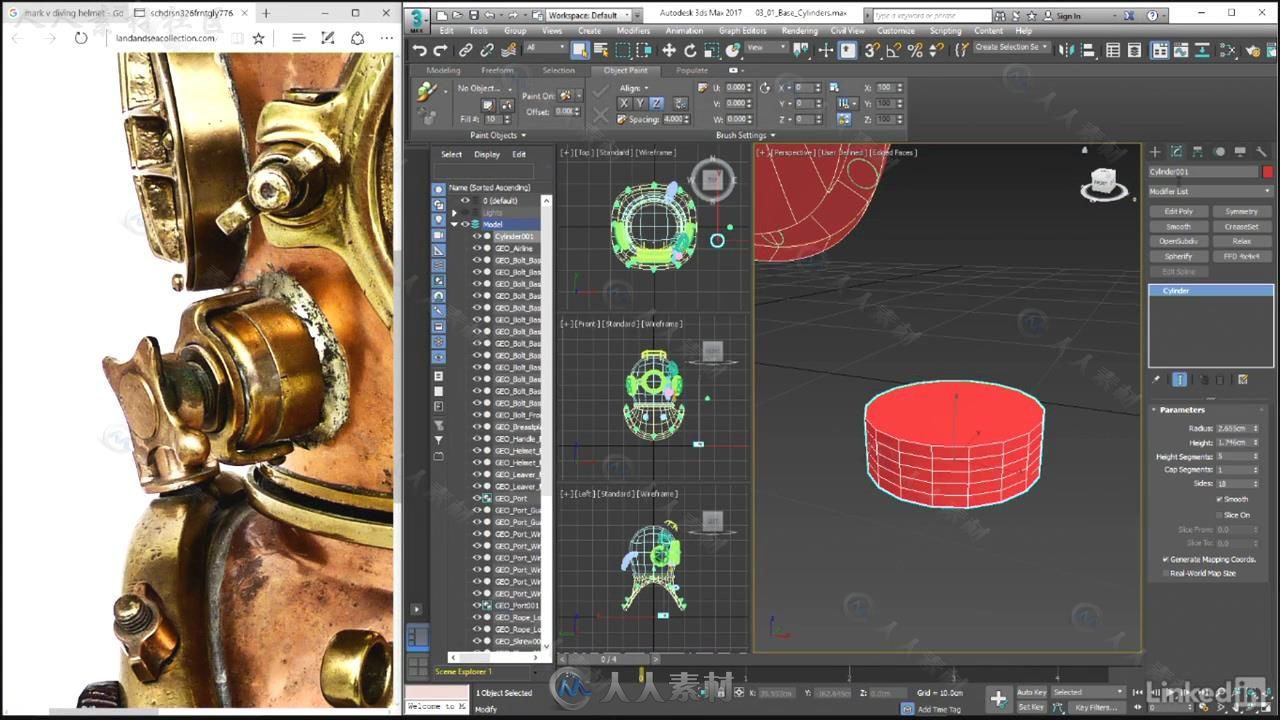
Task: Open the Motion tab in command panel
Action: coord(1219,152)
